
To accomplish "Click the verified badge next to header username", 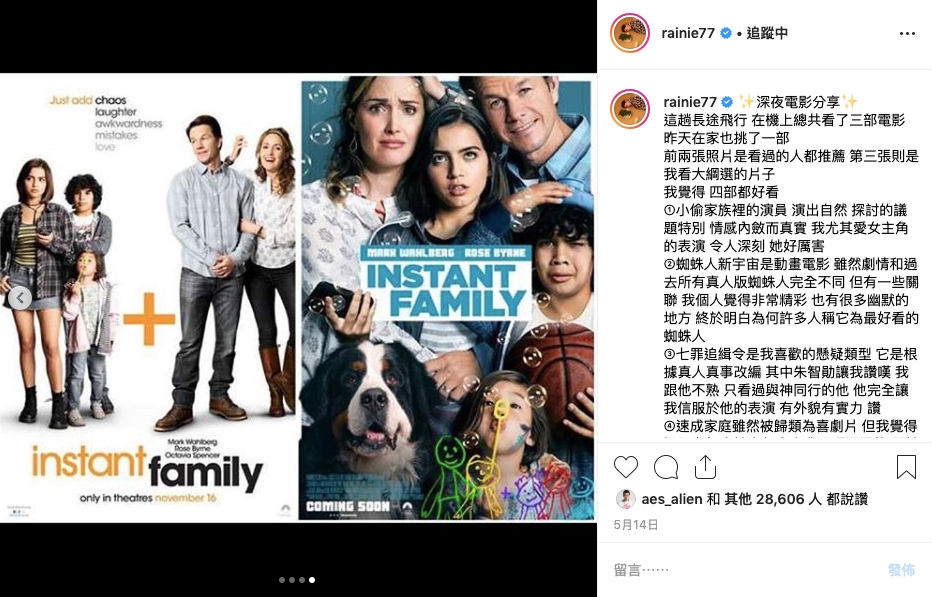I will (x=726, y=33).
